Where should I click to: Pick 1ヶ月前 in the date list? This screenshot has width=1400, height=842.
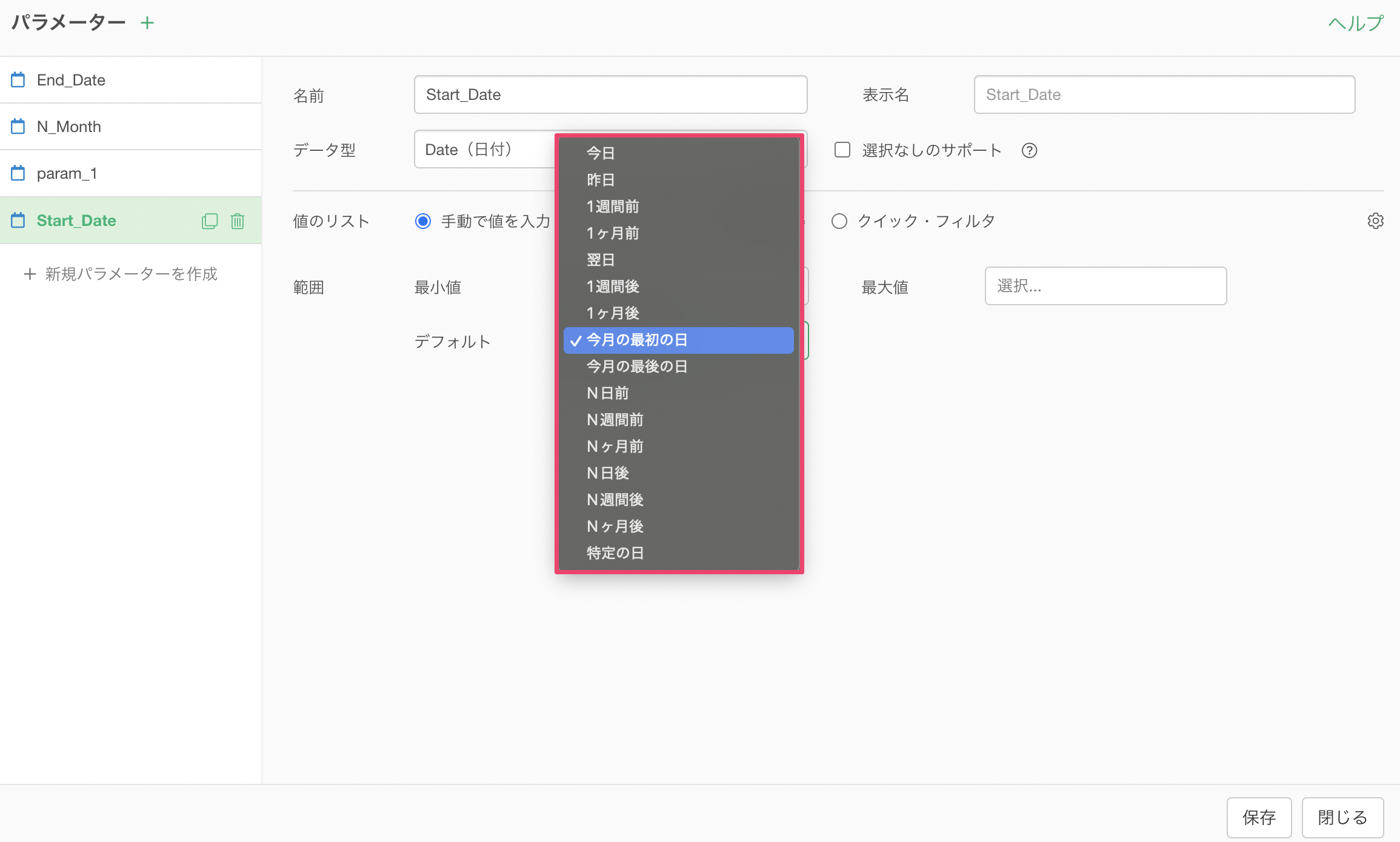(x=679, y=233)
